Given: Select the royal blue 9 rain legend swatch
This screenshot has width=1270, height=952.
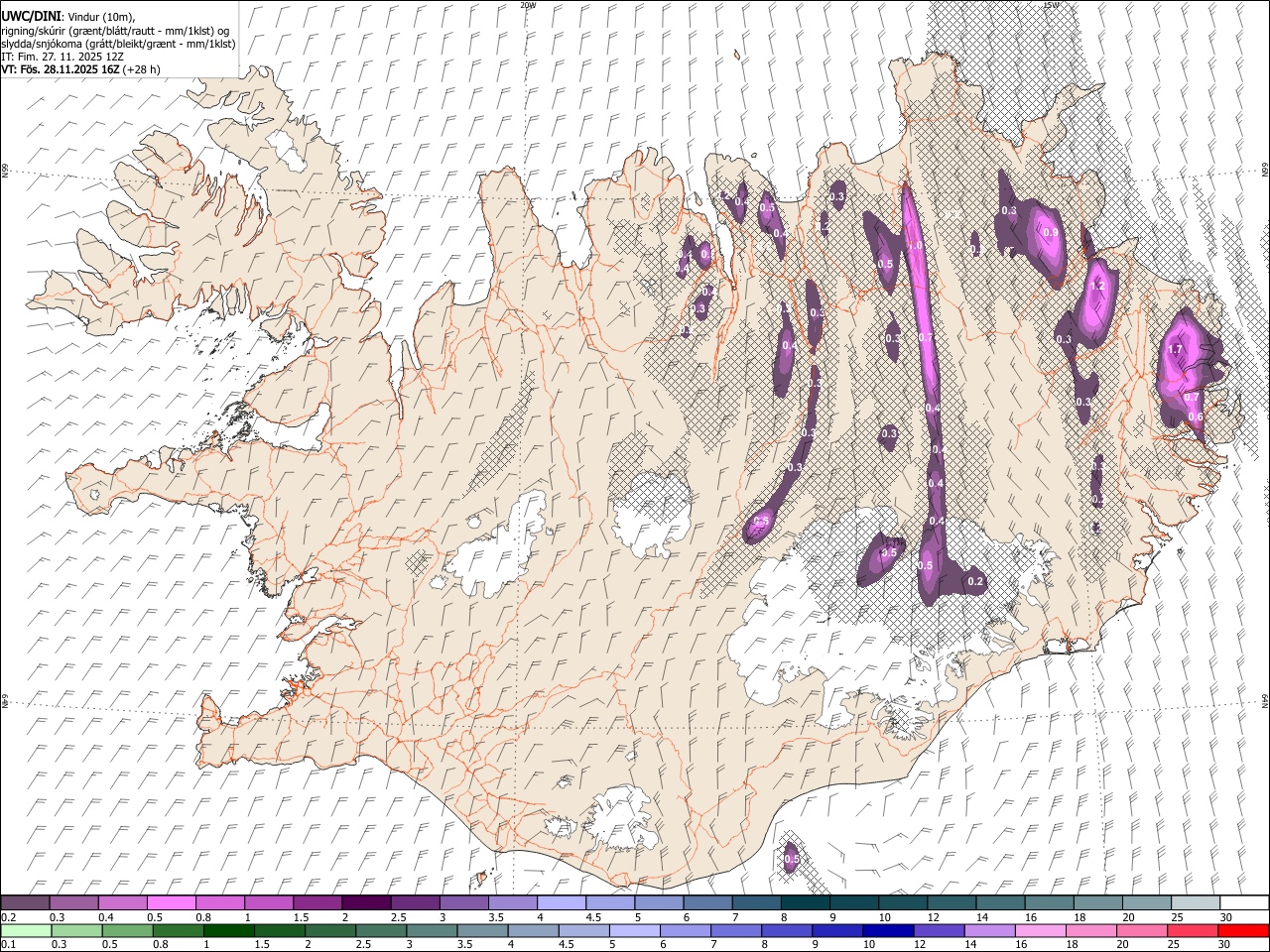Looking at the screenshot, I should click(836, 930).
